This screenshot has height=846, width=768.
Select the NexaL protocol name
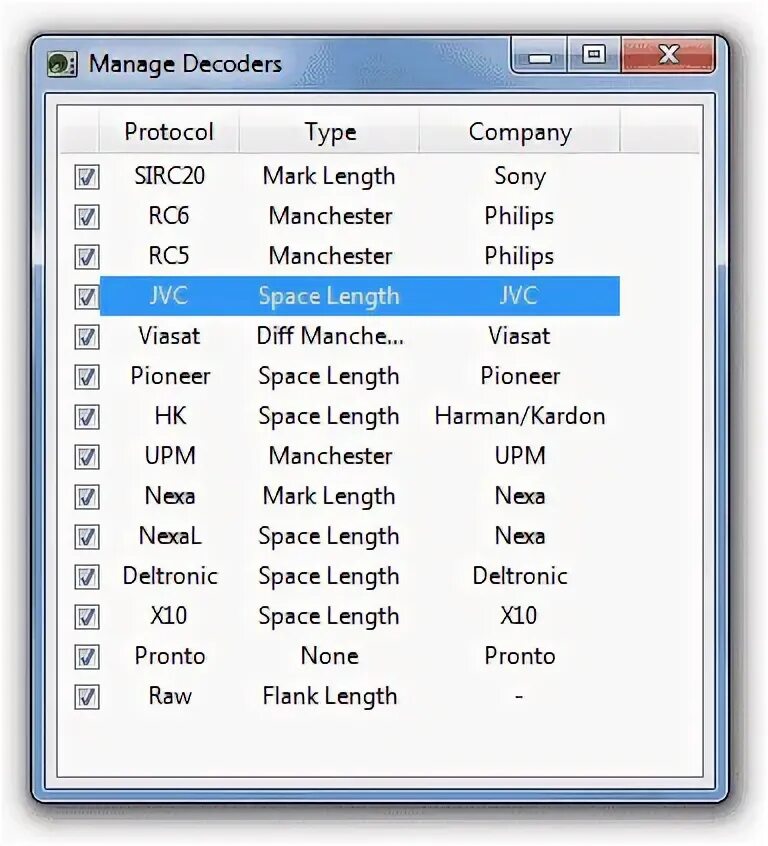pos(170,536)
